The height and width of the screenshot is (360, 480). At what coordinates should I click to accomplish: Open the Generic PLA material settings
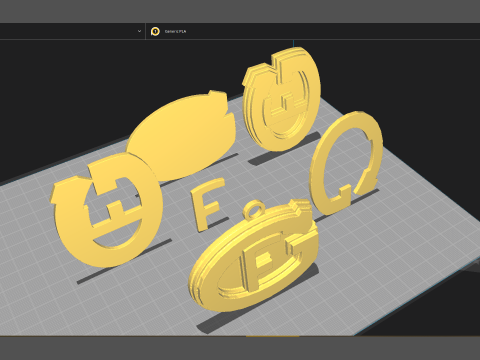click(x=175, y=31)
